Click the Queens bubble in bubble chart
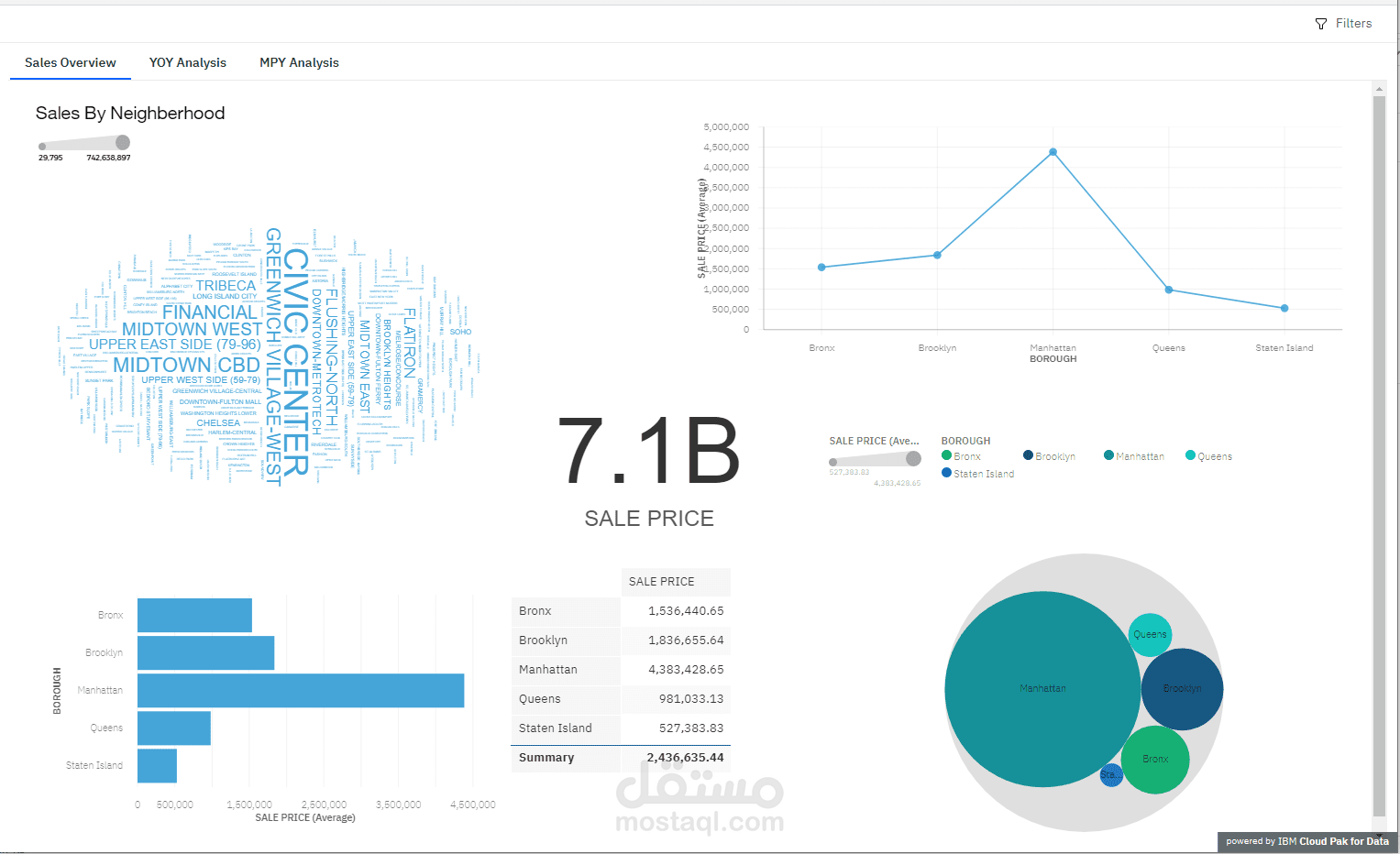The width and height of the screenshot is (1400, 854). tap(1150, 634)
